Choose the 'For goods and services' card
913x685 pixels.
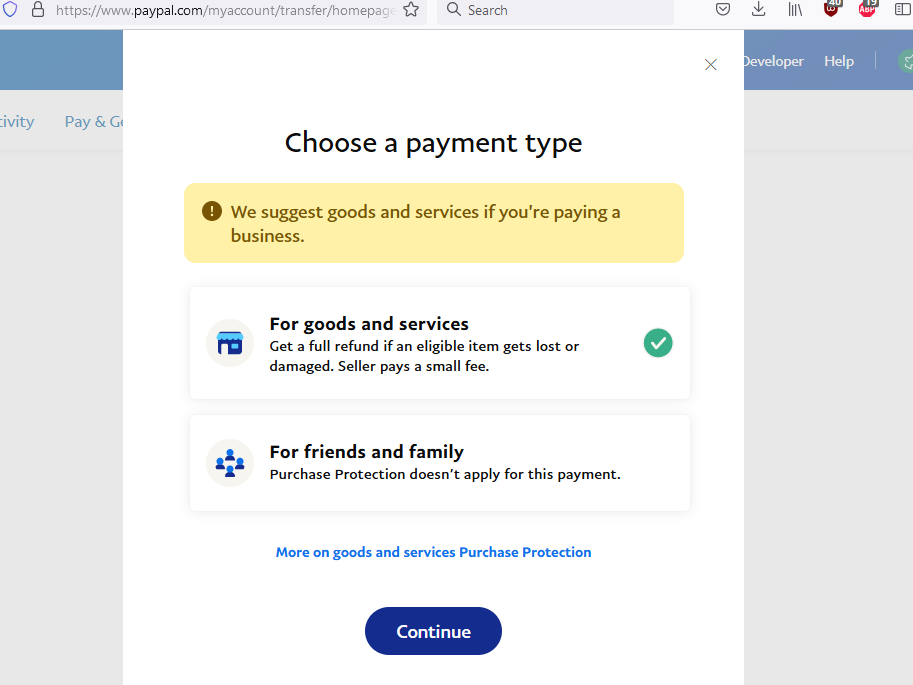point(439,343)
